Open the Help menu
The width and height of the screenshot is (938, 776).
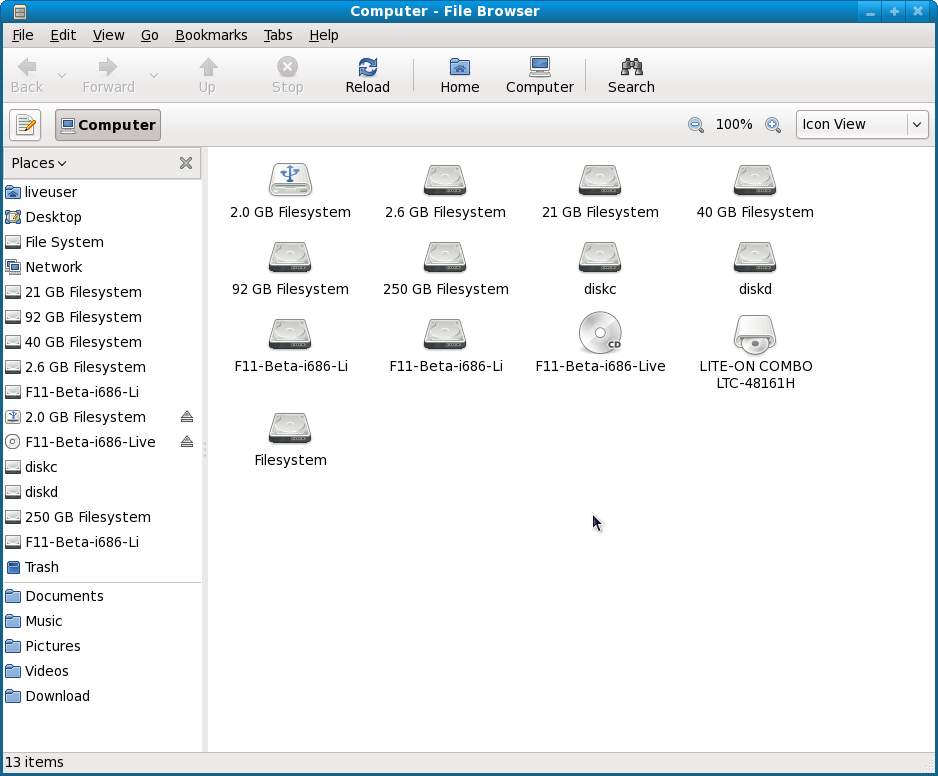pyautogui.click(x=324, y=35)
